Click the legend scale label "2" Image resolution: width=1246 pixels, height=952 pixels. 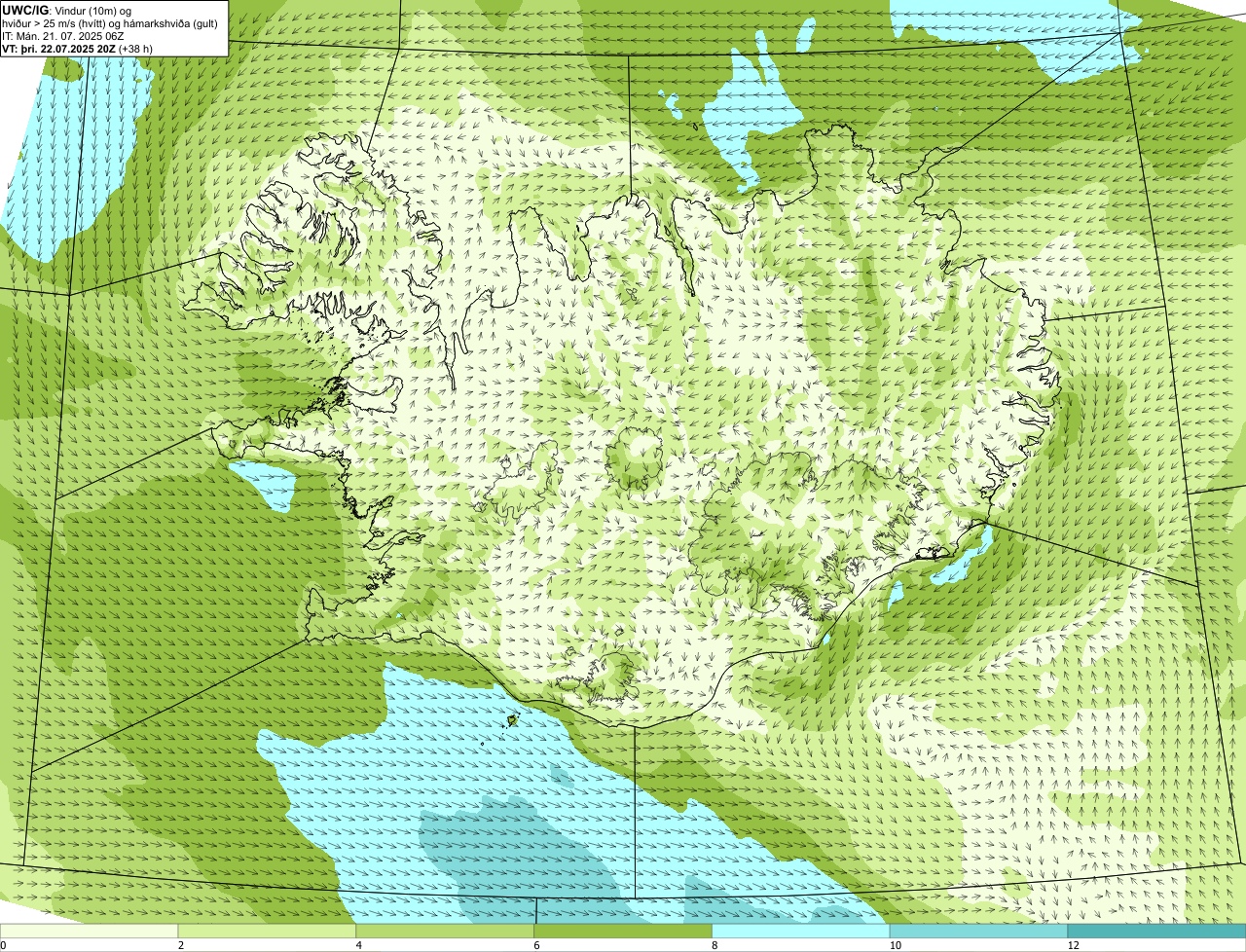(180, 945)
